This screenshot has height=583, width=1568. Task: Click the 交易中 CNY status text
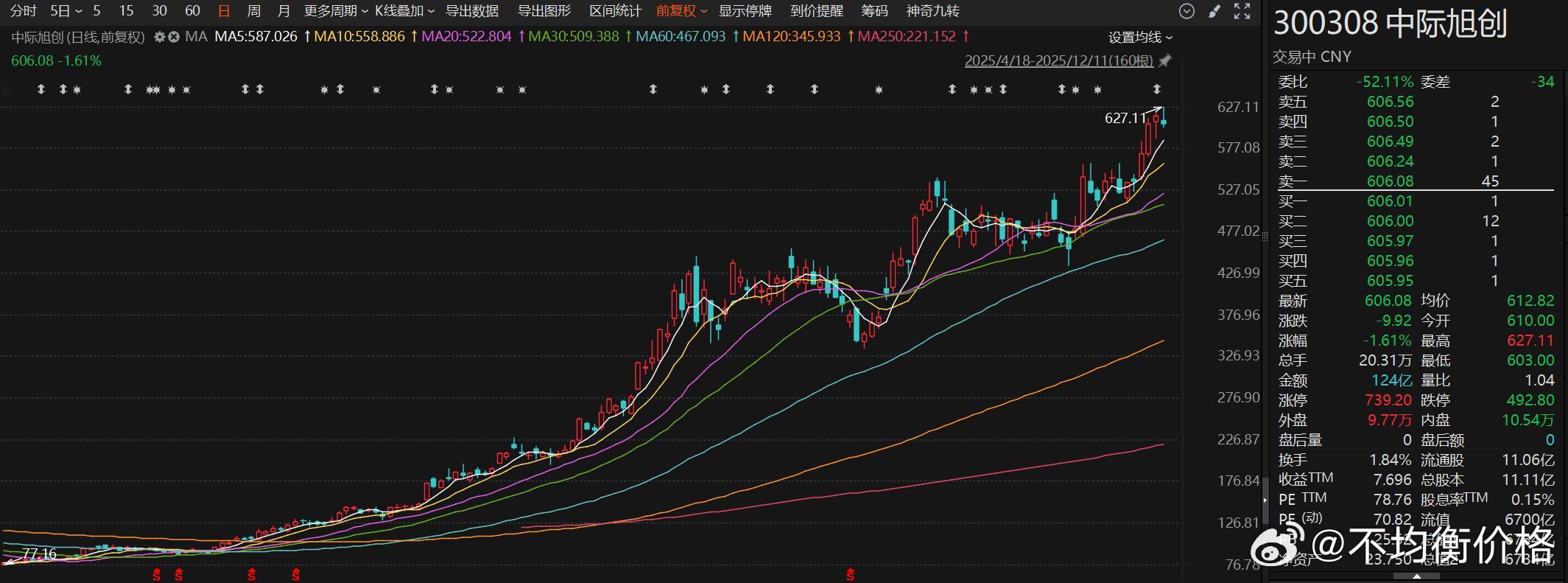coord(1312,57)
